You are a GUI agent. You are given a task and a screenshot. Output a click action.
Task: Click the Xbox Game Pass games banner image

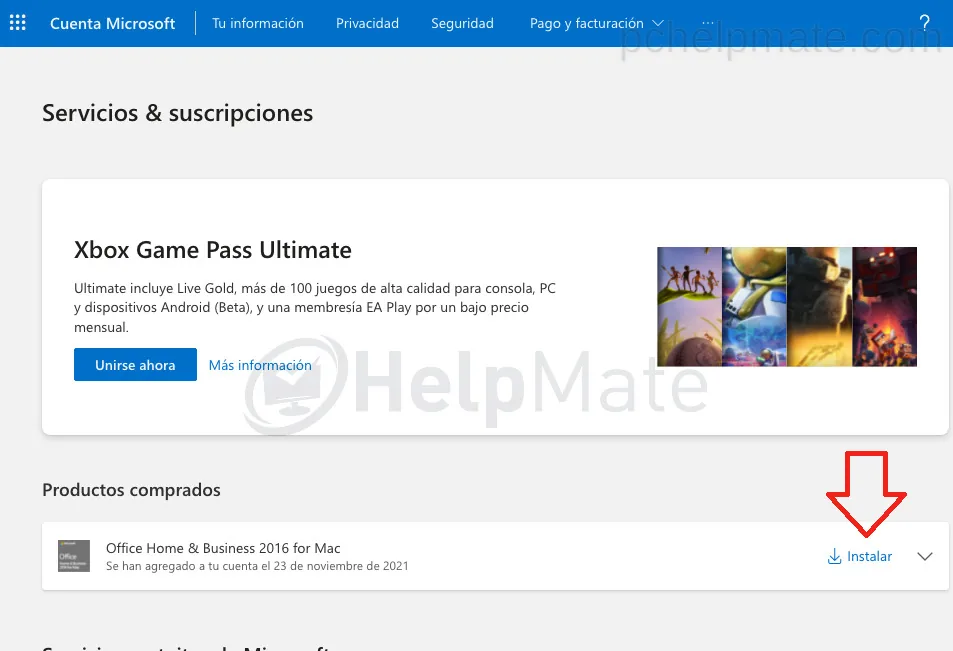point(786,306)
